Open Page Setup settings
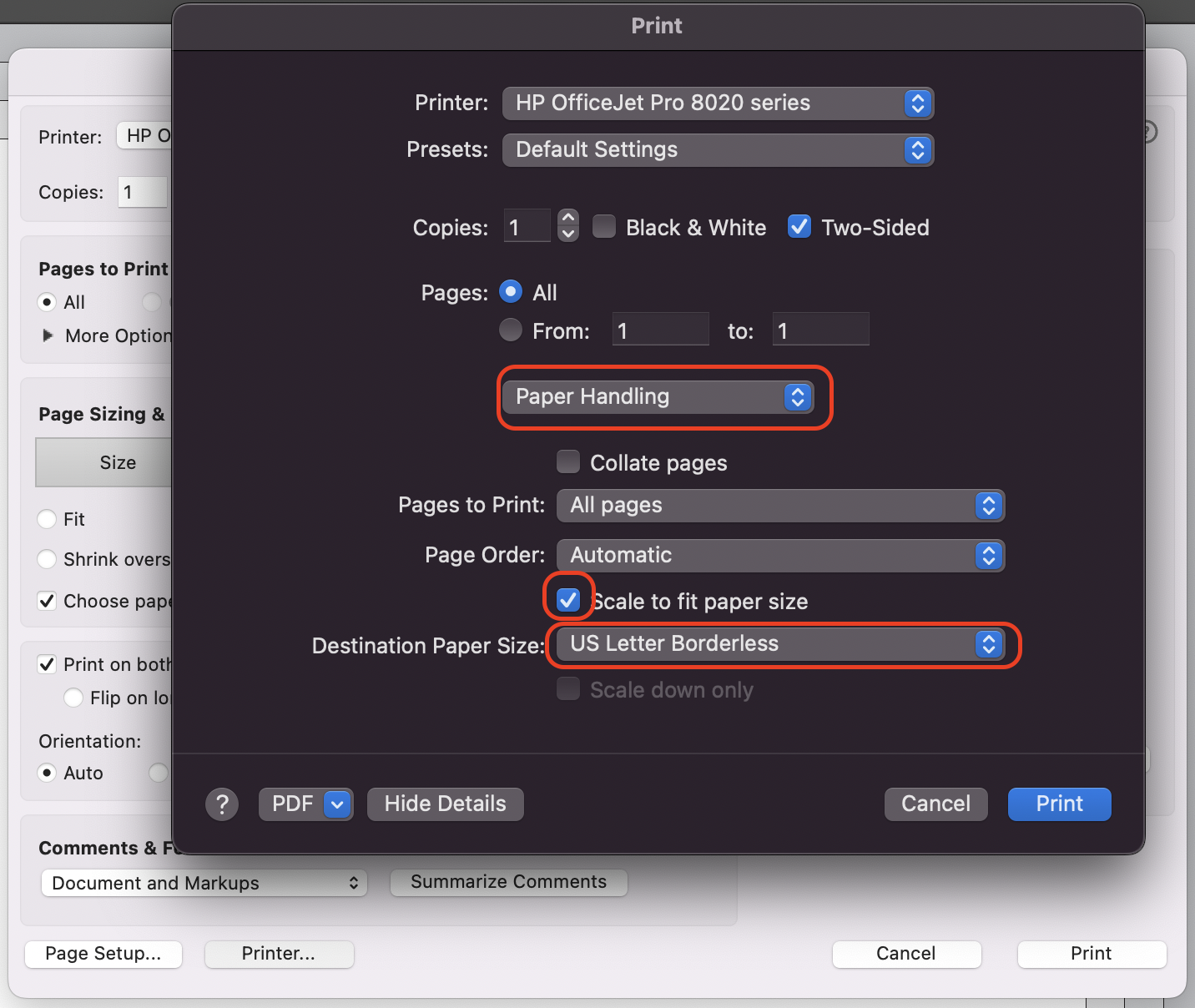This screenshot has width=1195, height=1008. (x=103, y=954)
